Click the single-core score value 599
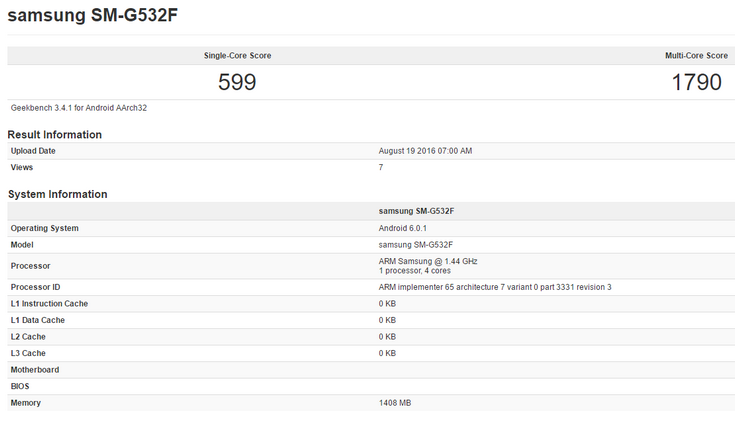The height and width of the screenshot is (423, 735). [x=237, y=82]
